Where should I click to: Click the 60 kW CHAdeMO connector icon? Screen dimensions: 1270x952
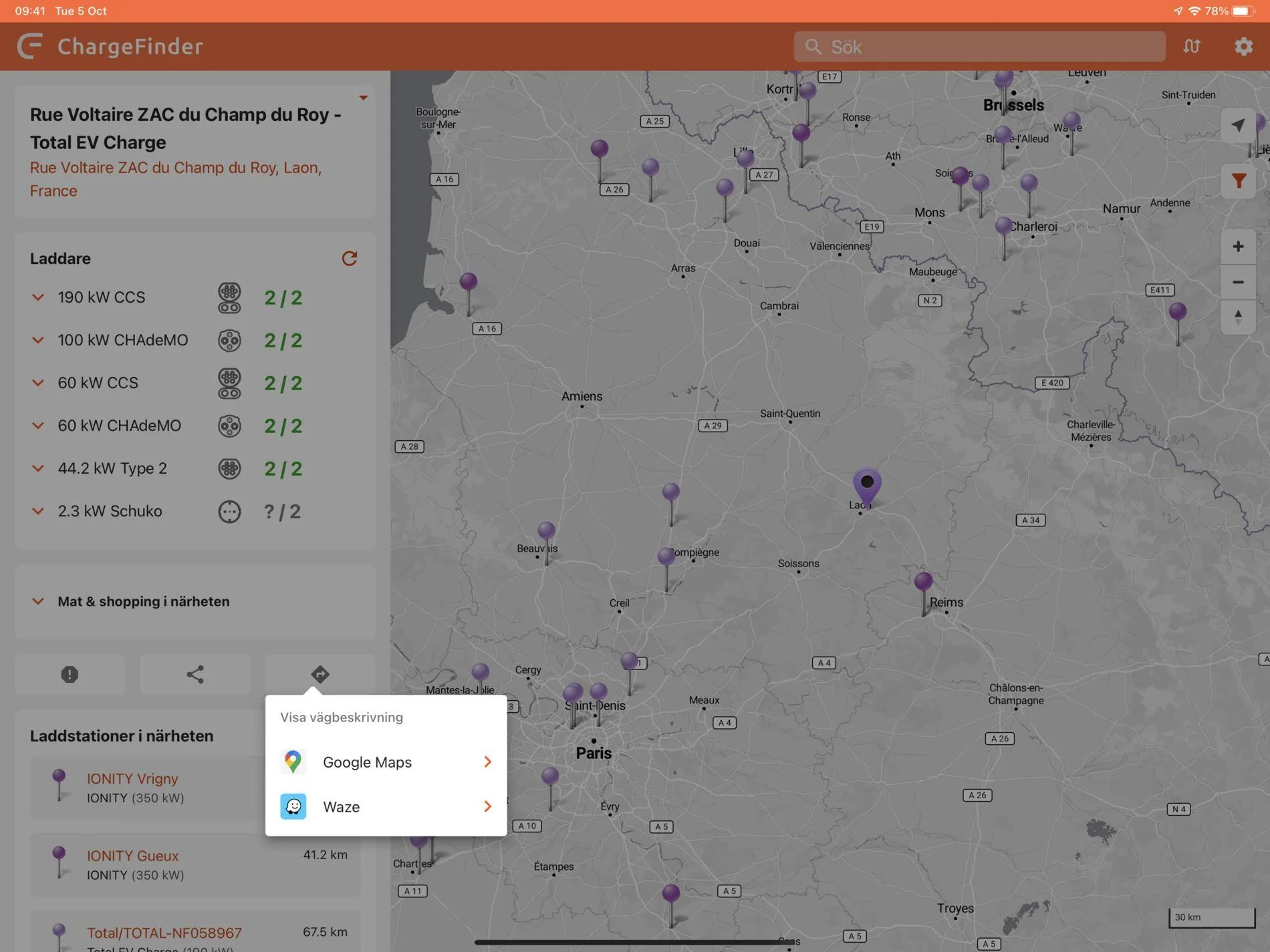[229, 426]
